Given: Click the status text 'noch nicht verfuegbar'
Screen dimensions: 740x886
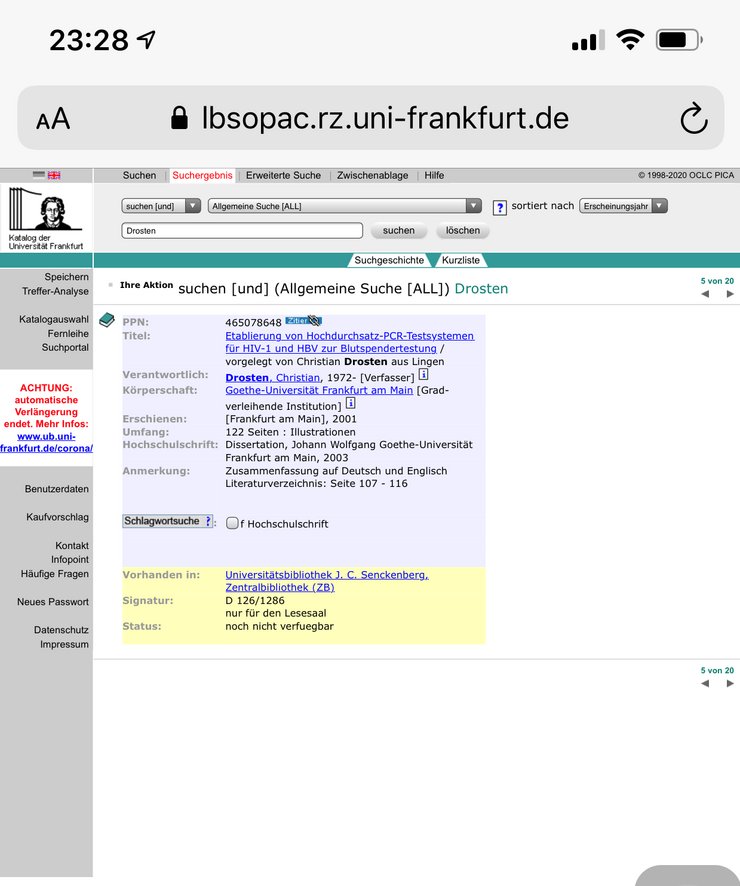Looking at the screenshot, I should (x=280, y=626).
